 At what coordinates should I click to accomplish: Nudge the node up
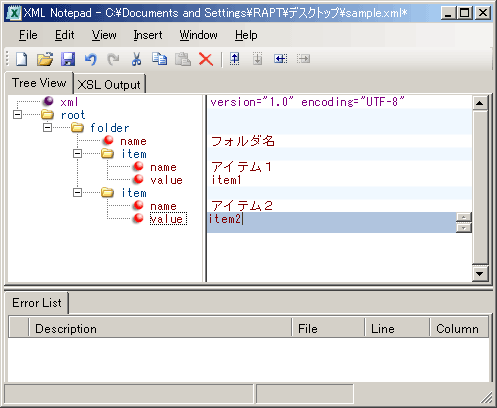pyautogui.click(x=235, y=59)
